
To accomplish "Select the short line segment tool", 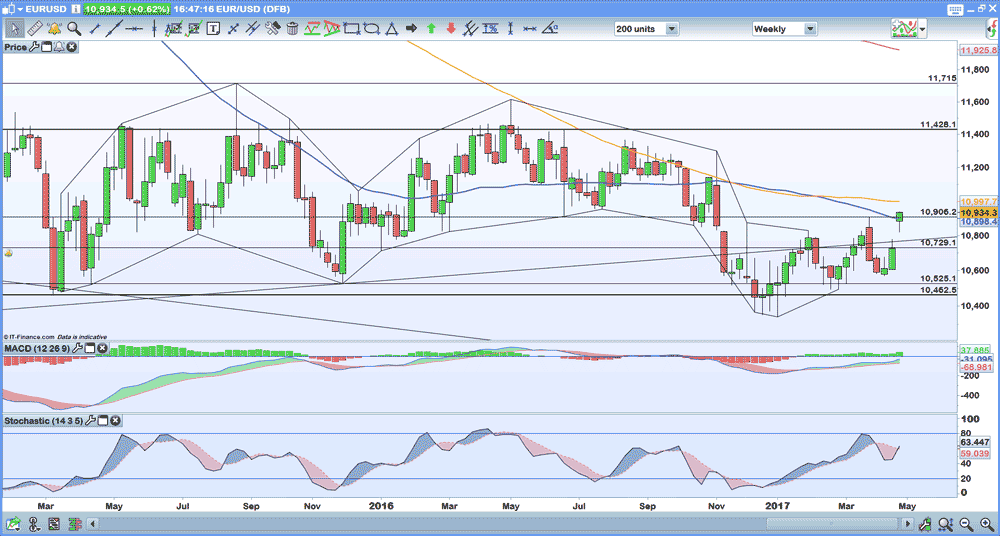I will point(95,28).
